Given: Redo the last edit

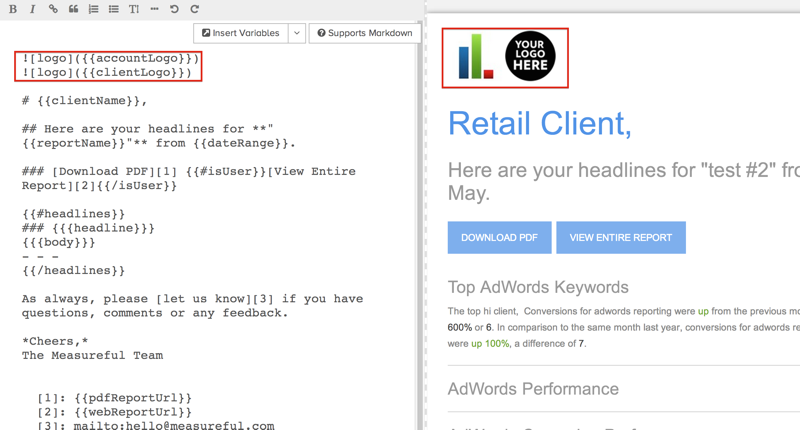Looking at the screenshot, I should 194,9.
